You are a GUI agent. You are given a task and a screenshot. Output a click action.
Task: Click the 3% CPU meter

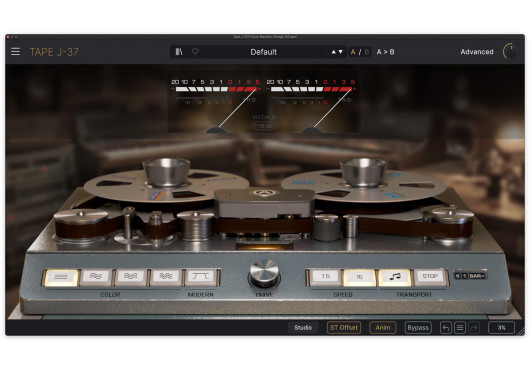click(x=502, y=327)
